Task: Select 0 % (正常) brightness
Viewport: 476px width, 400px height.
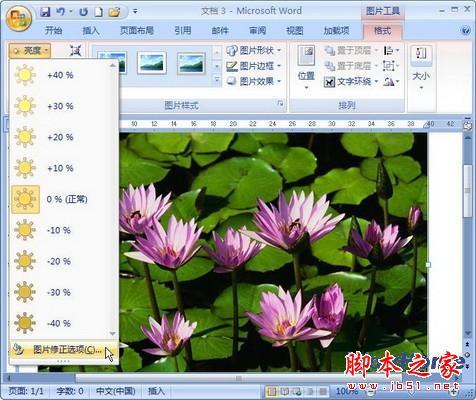Action: pyautogui.click(x=64, y=199)
